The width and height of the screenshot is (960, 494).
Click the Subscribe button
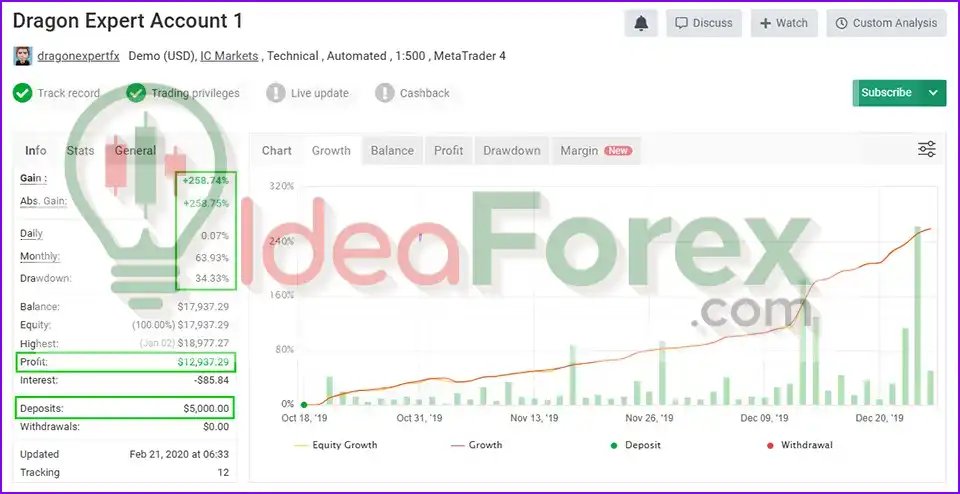(887, 92)
